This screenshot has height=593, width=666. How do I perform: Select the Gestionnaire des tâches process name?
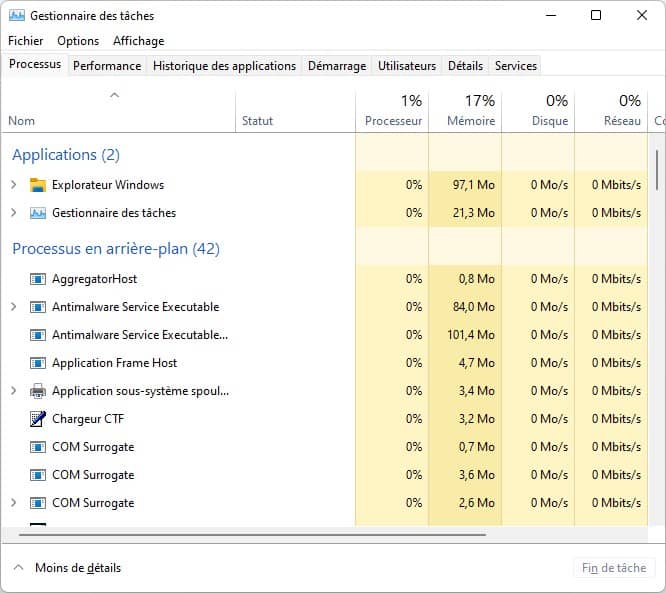tap(114, 213)
